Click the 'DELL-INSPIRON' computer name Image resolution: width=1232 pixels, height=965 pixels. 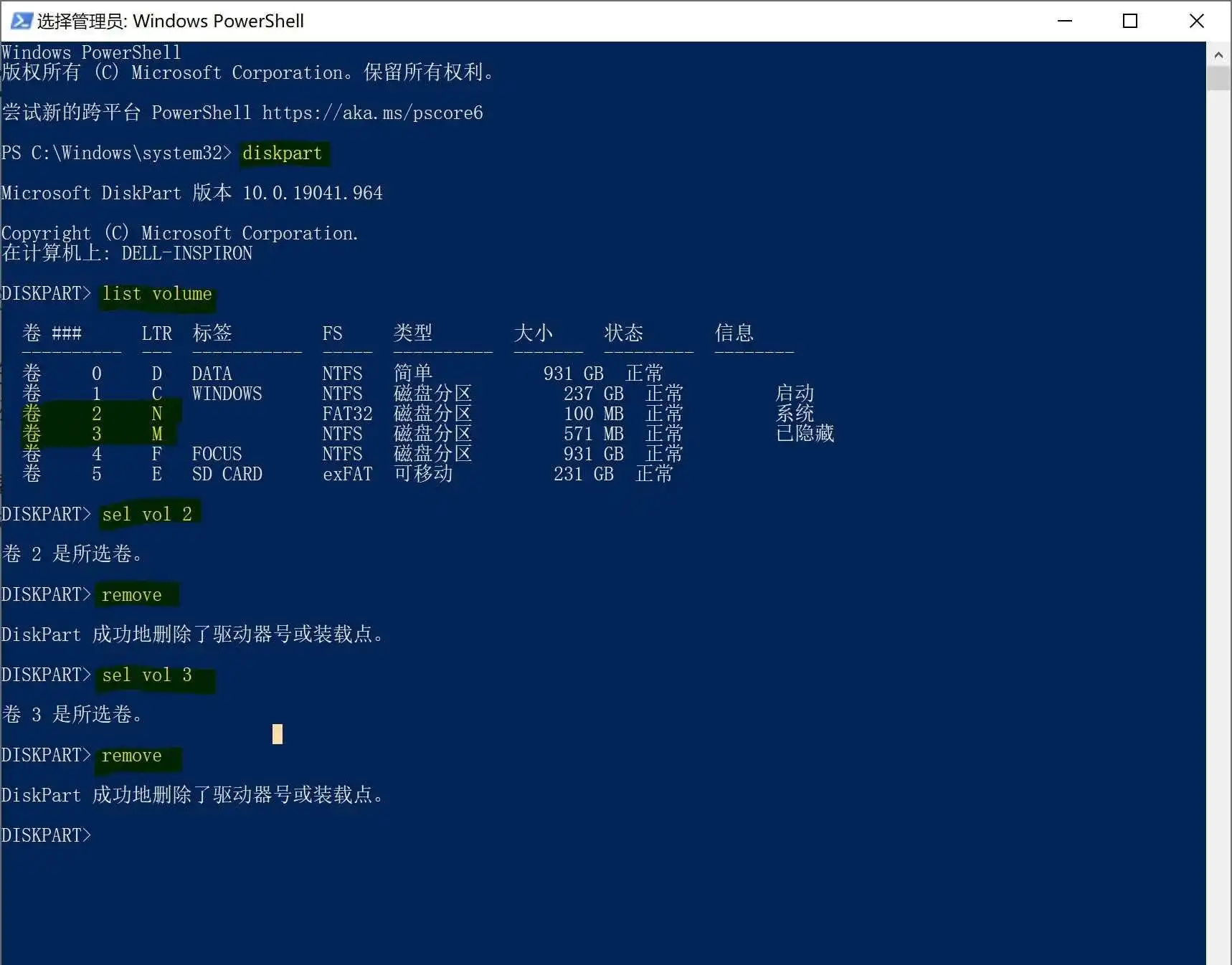(187, 253)
